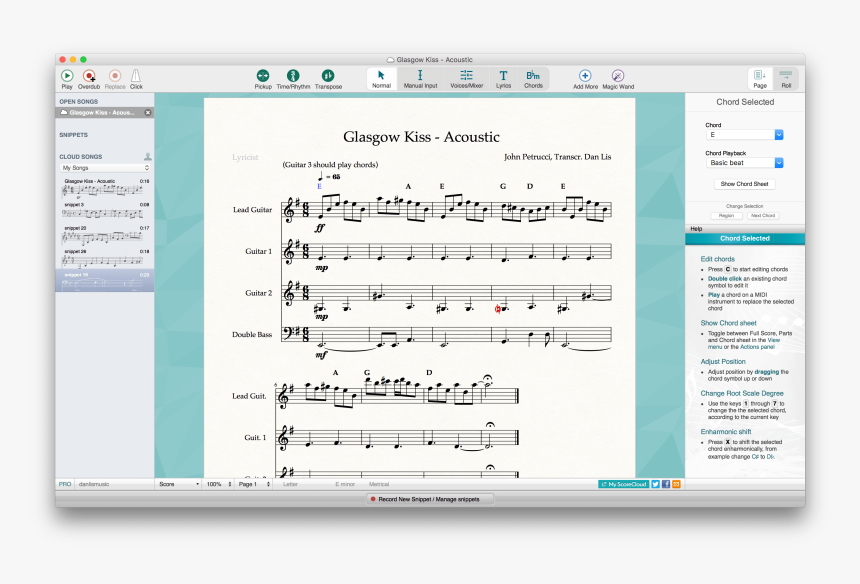Click the E minor key label
860x584 pixels.
345,484
